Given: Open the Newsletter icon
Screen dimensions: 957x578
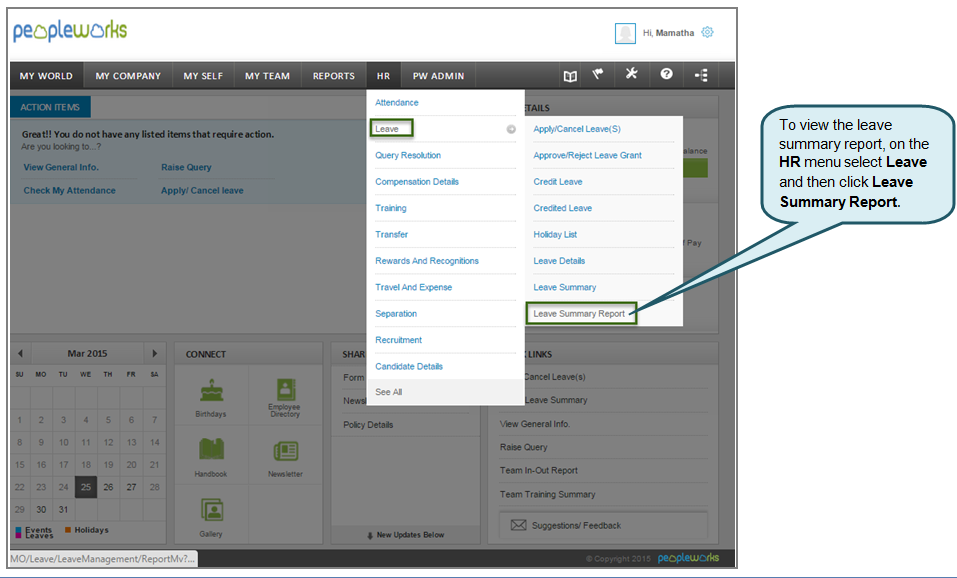Looking at the screenshot, I should click(286, 451).
